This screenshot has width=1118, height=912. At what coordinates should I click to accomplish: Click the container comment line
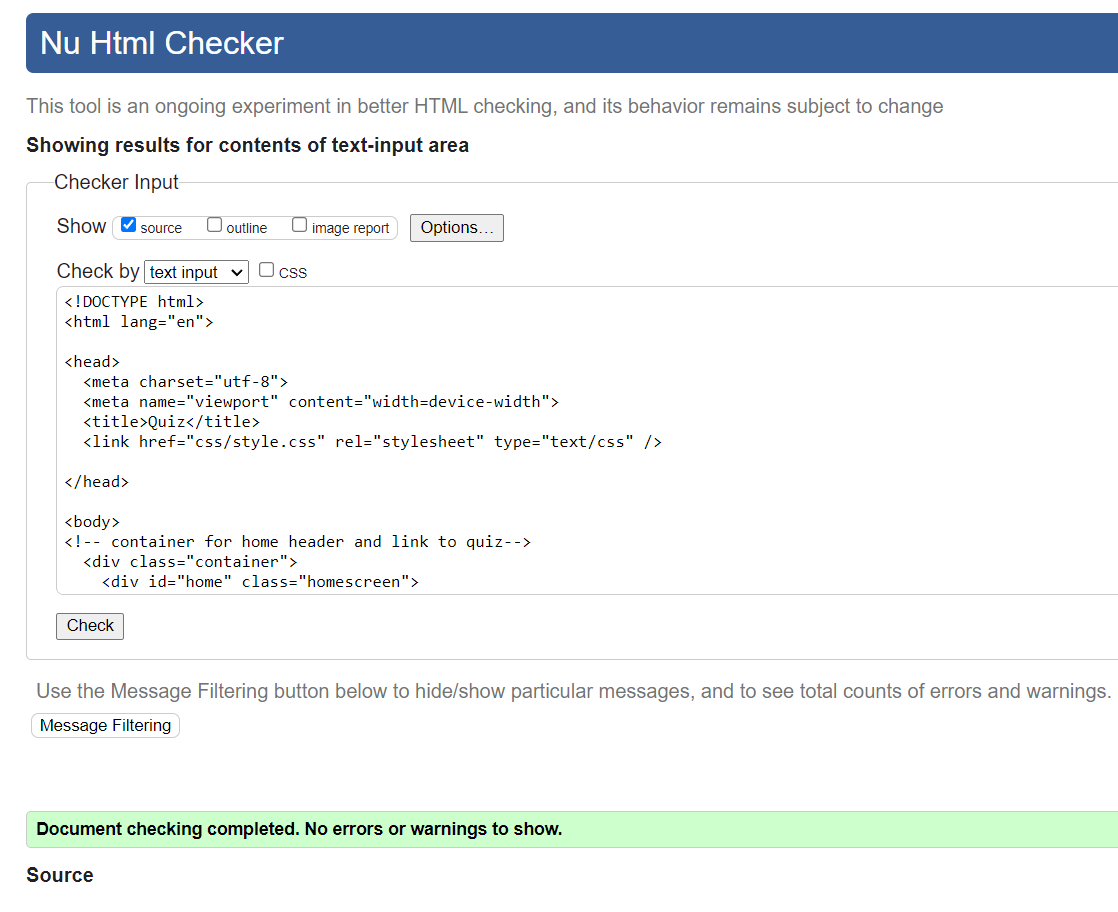coord(297,541)
